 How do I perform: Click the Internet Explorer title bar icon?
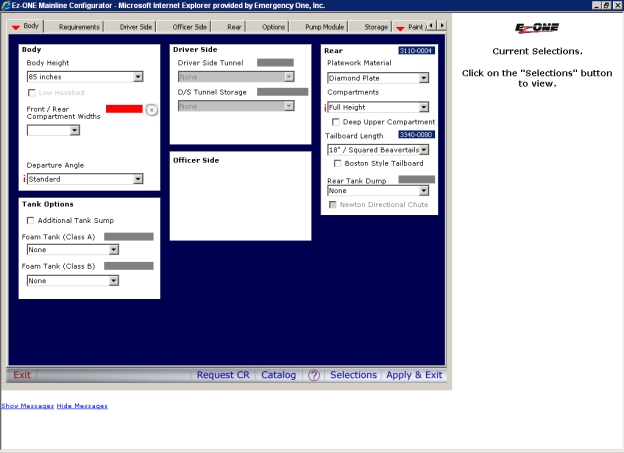pyautogui.click(x=6, y=5)
